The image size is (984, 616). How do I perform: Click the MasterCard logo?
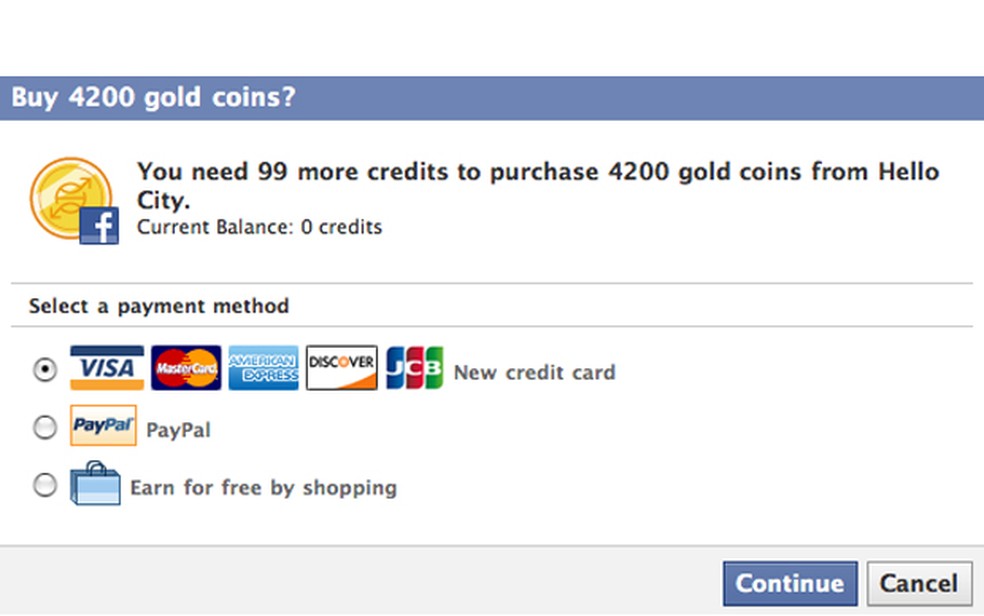[186, 368]
